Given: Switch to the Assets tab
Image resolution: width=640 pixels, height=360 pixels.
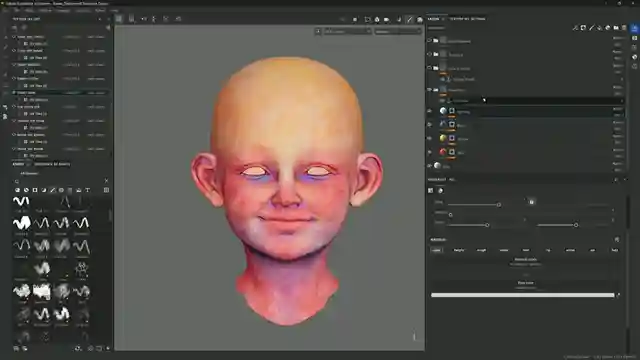Looking at the screenshot, I should pyautogui.click(x=18, y=164).
